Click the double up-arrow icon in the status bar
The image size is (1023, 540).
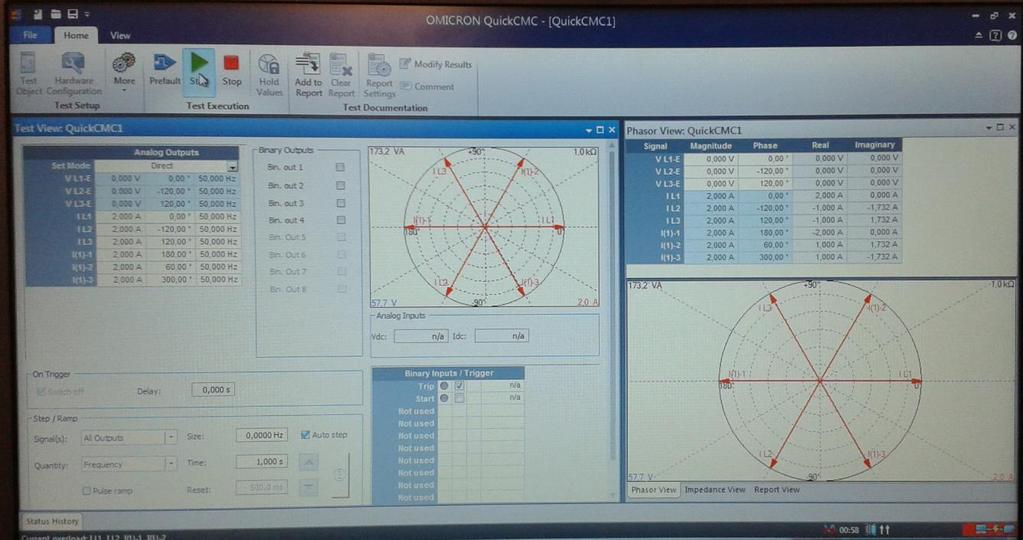coord(885,530)
